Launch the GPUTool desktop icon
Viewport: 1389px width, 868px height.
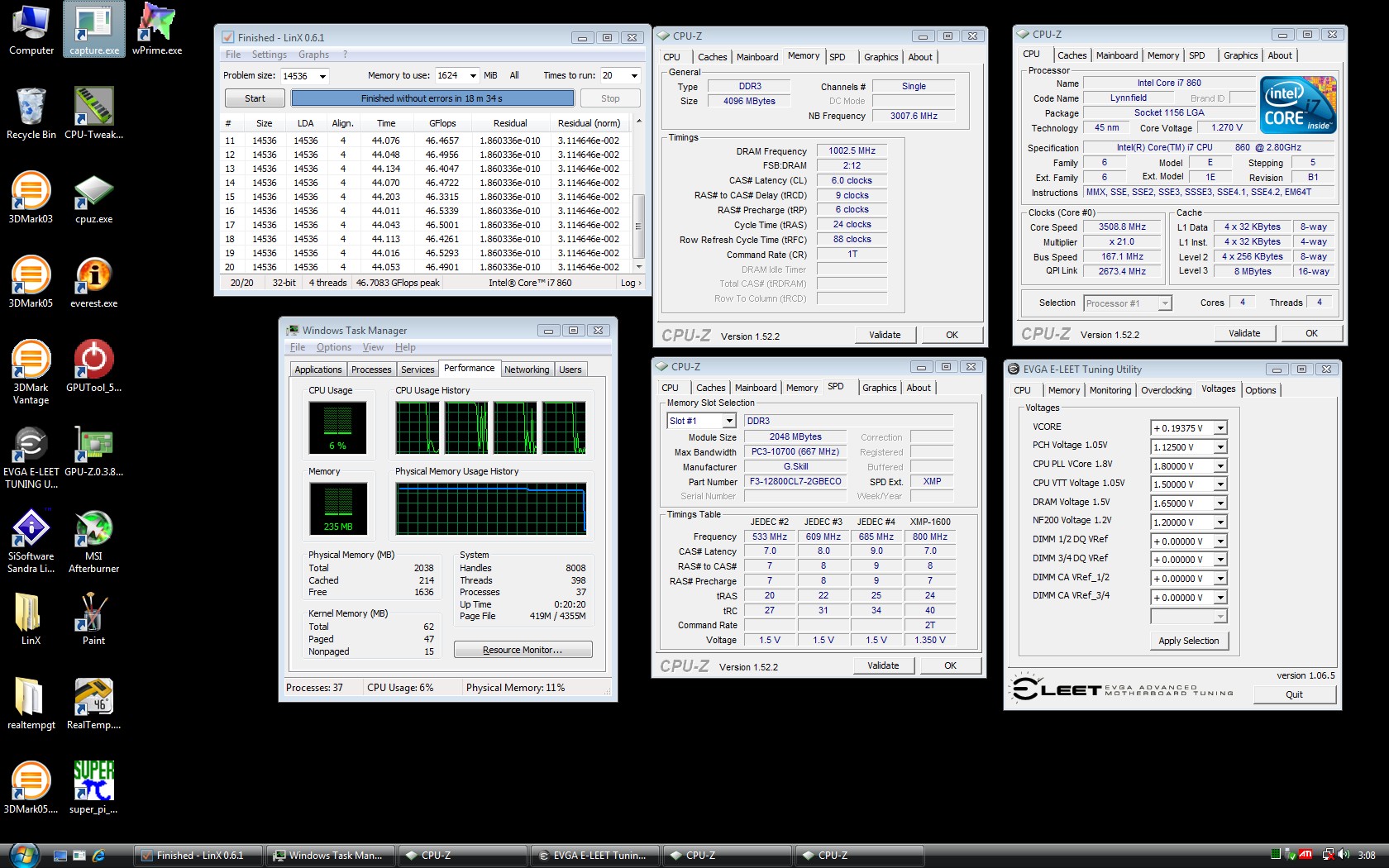pos(94,367)
